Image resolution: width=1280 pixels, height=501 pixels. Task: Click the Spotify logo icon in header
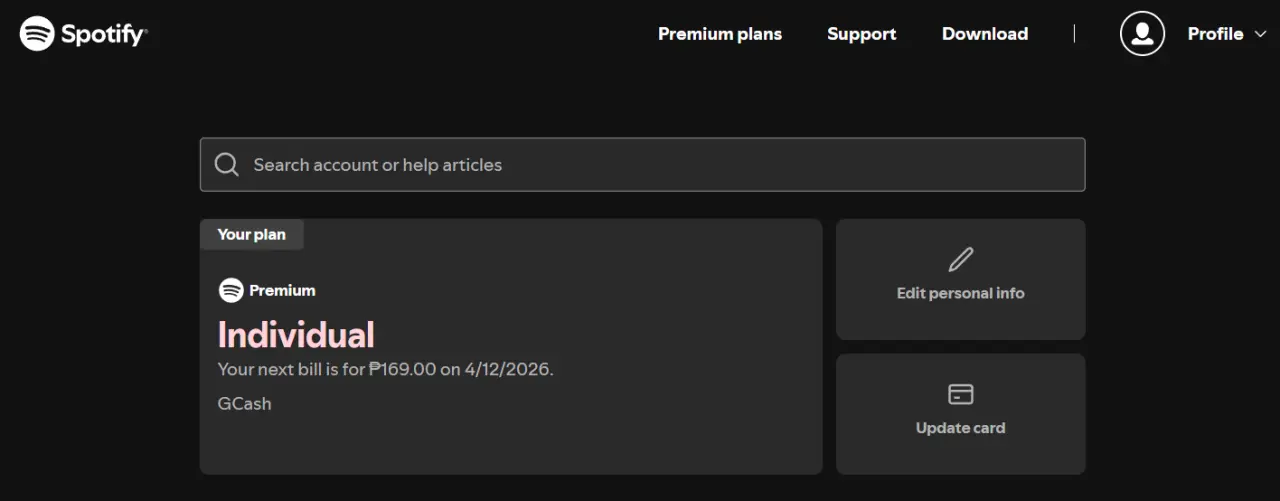[x=37, y=34]
